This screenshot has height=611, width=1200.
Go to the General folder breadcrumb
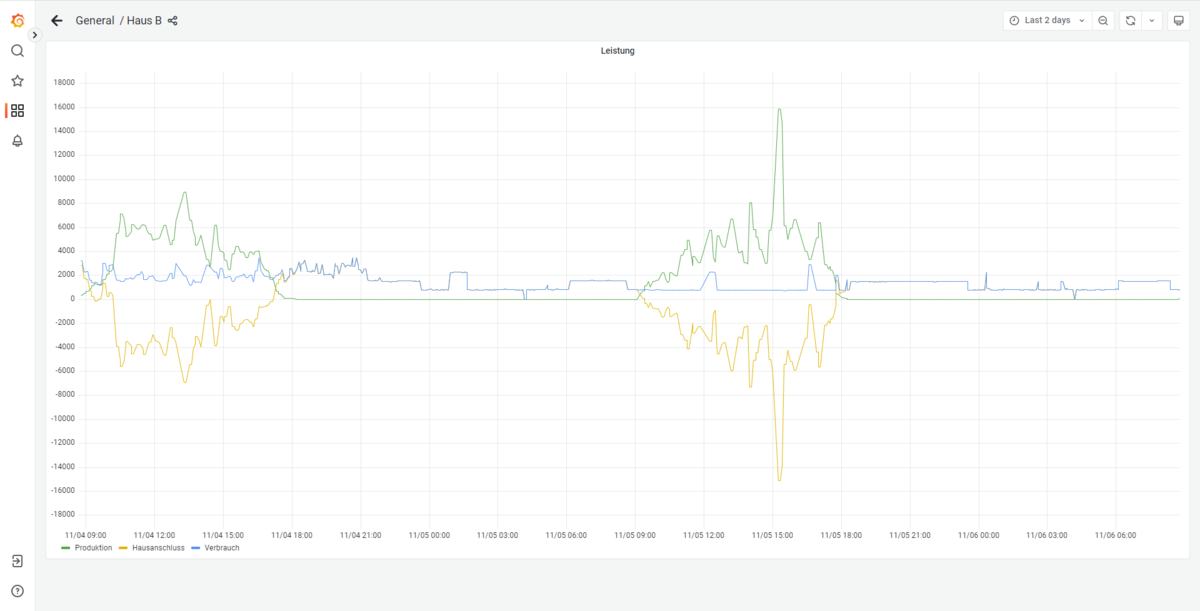95,21
